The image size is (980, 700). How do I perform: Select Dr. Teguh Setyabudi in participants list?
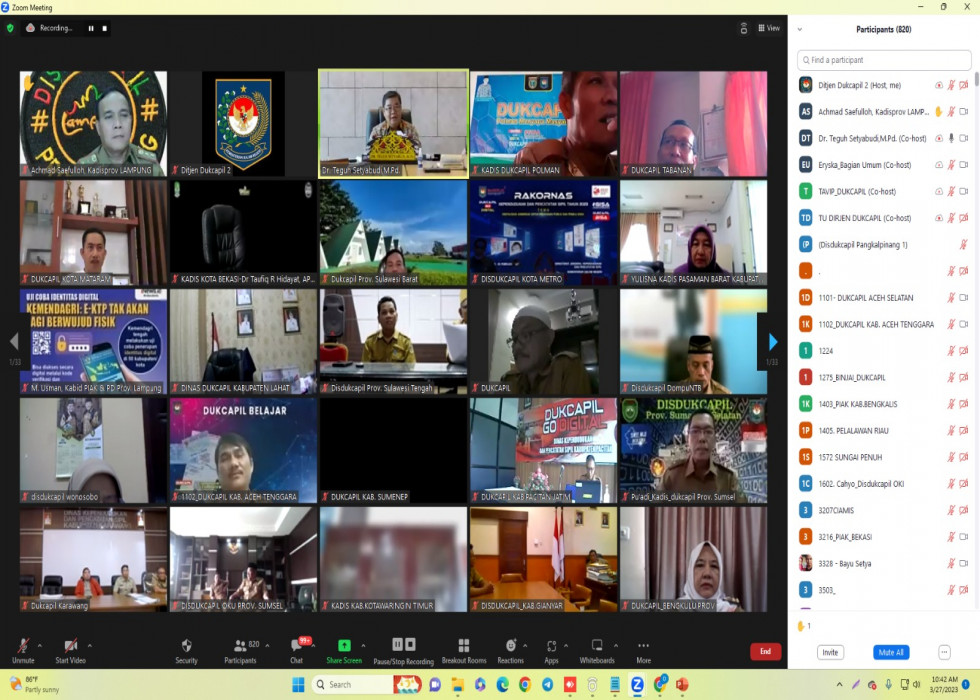pyautogui.click(x=871, y=138)
